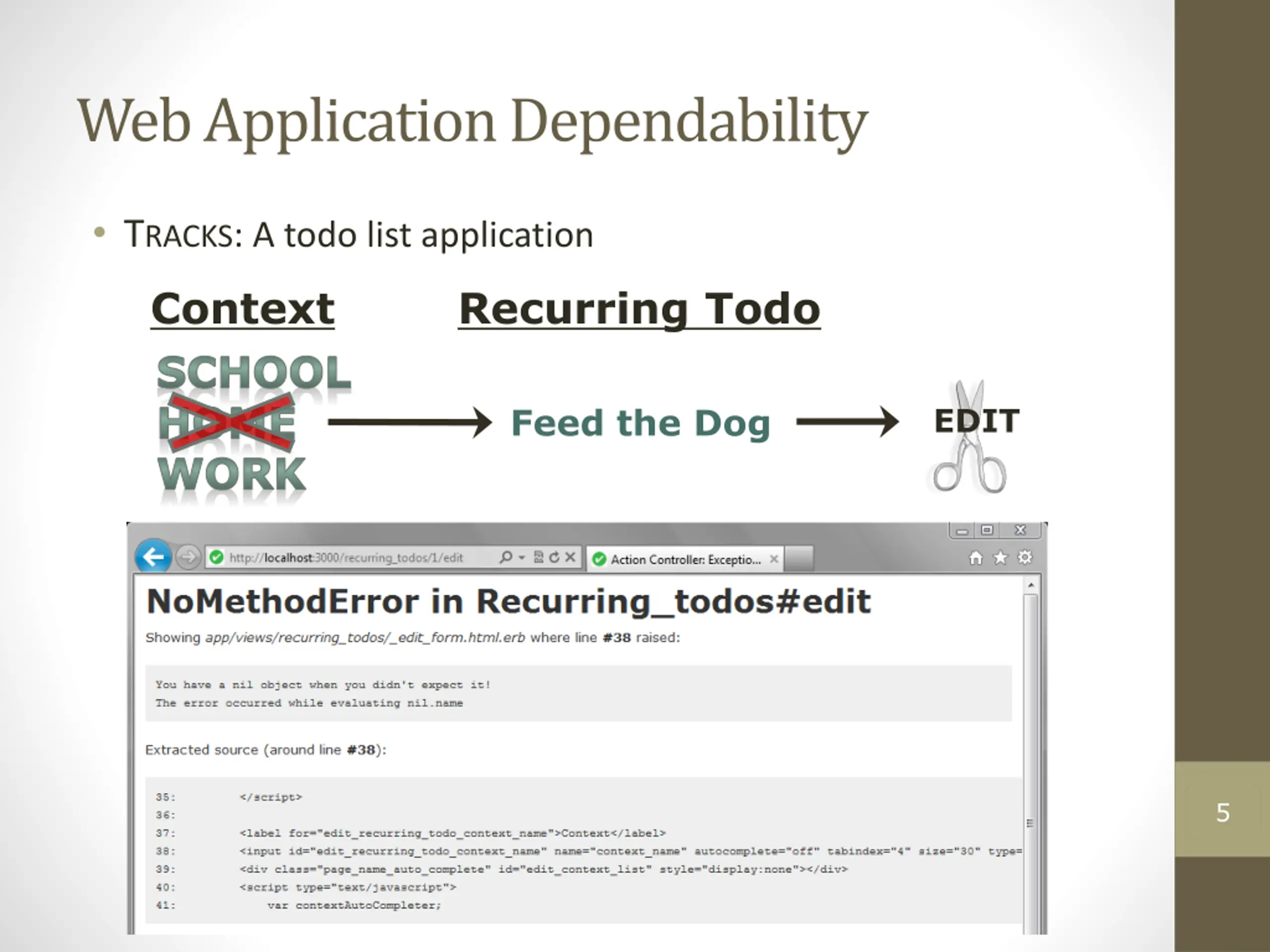Click the underlined Context heading
The height and width of the screenshot is (952, 1270).
pyautogui.click(x=242, y=309)
